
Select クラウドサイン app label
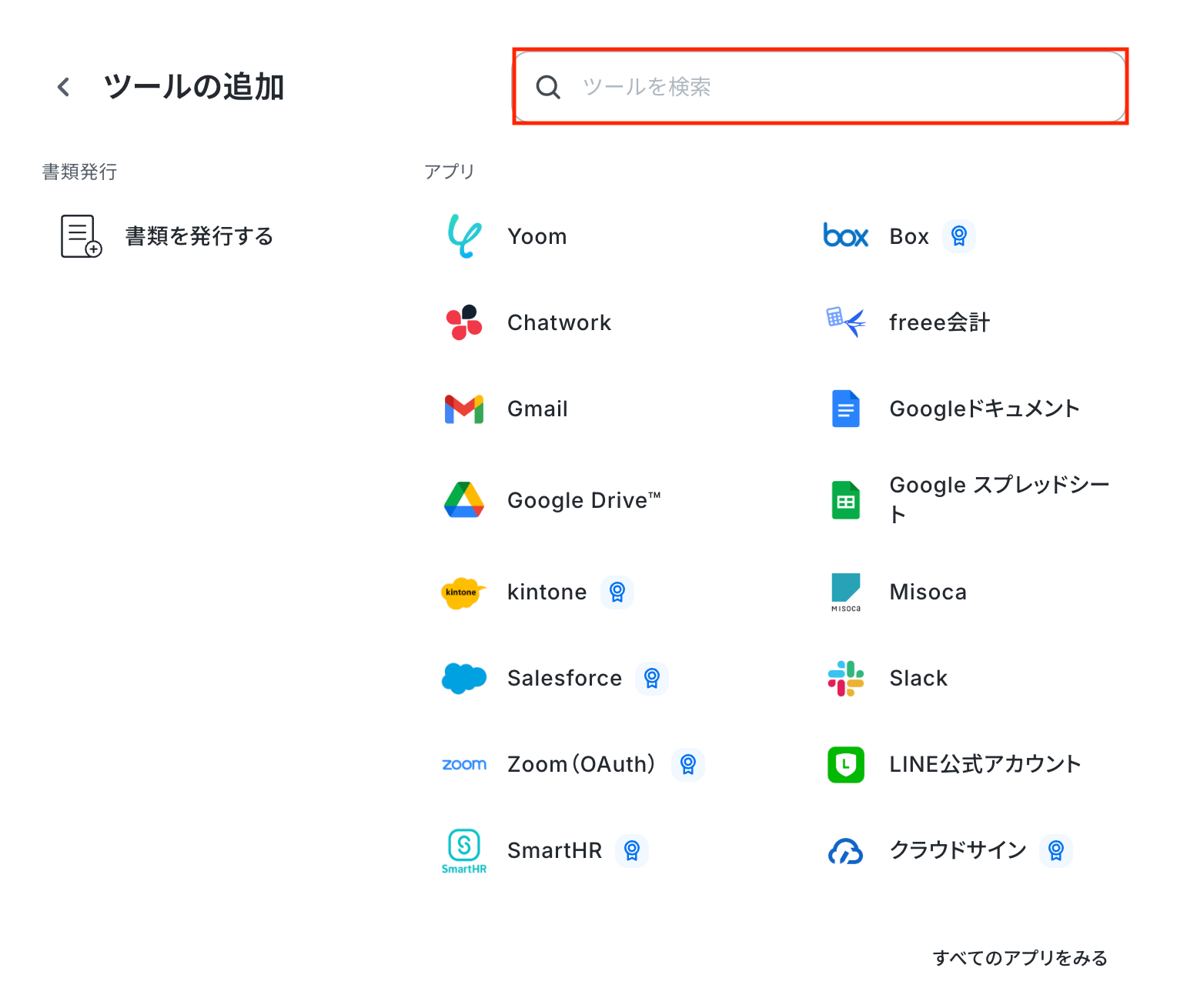pos(958,850)
